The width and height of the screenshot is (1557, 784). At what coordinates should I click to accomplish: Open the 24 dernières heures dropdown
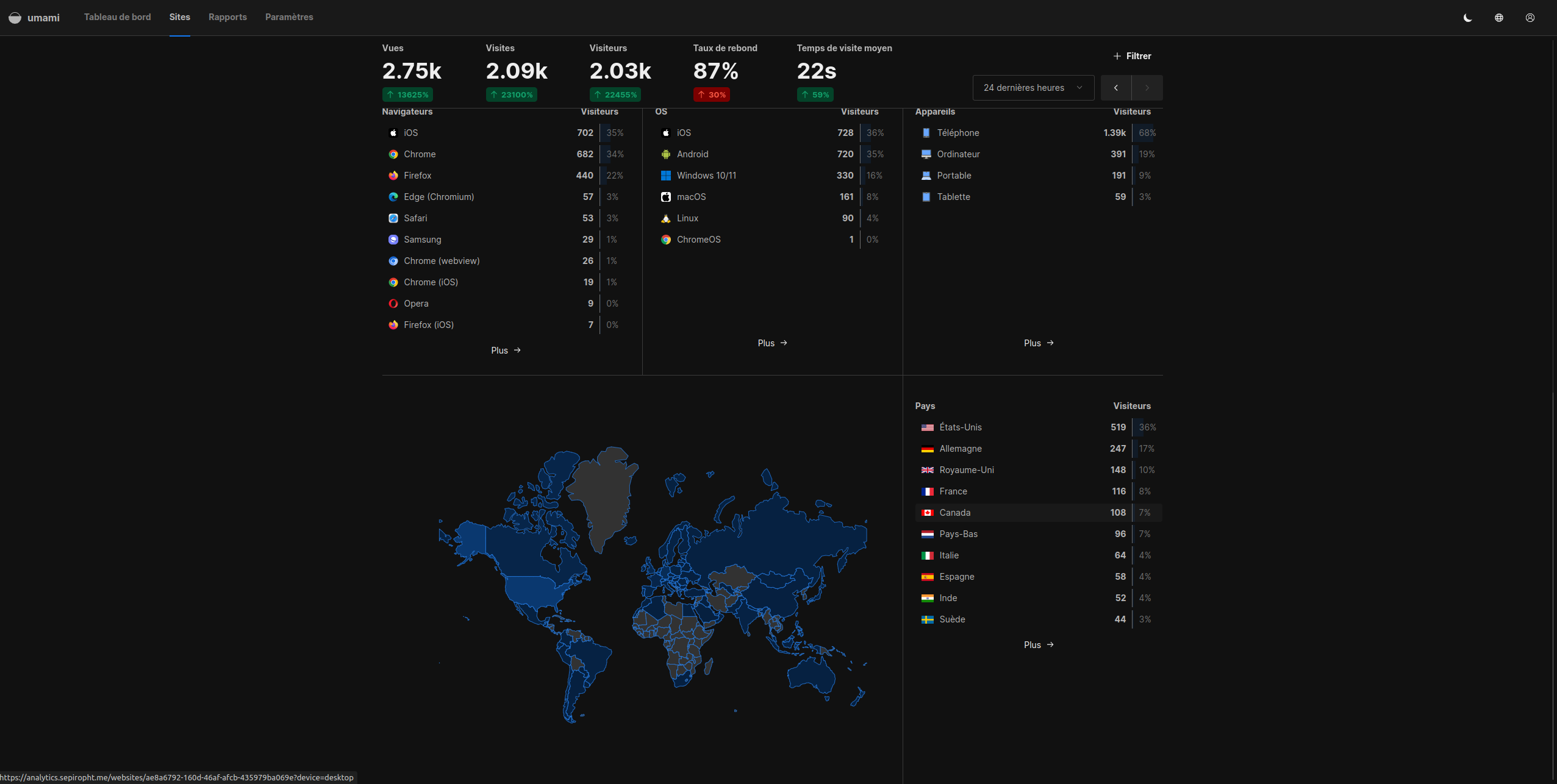tap(1033, 87)
